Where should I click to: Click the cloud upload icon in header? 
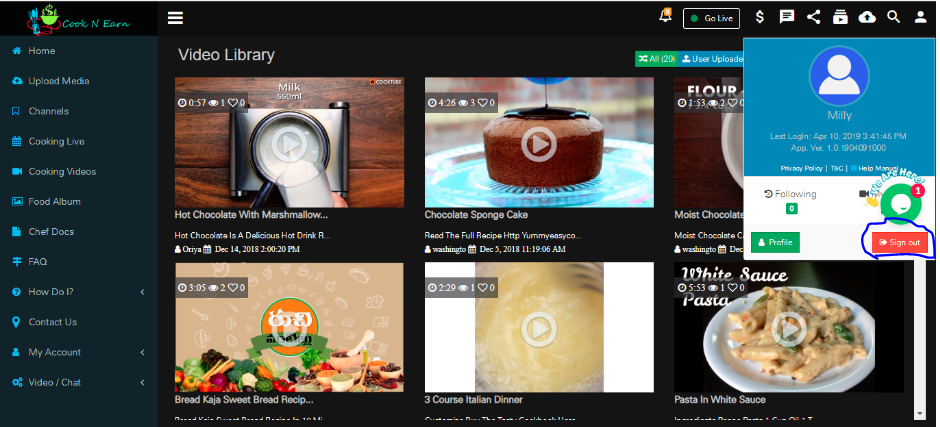(867, 17)
